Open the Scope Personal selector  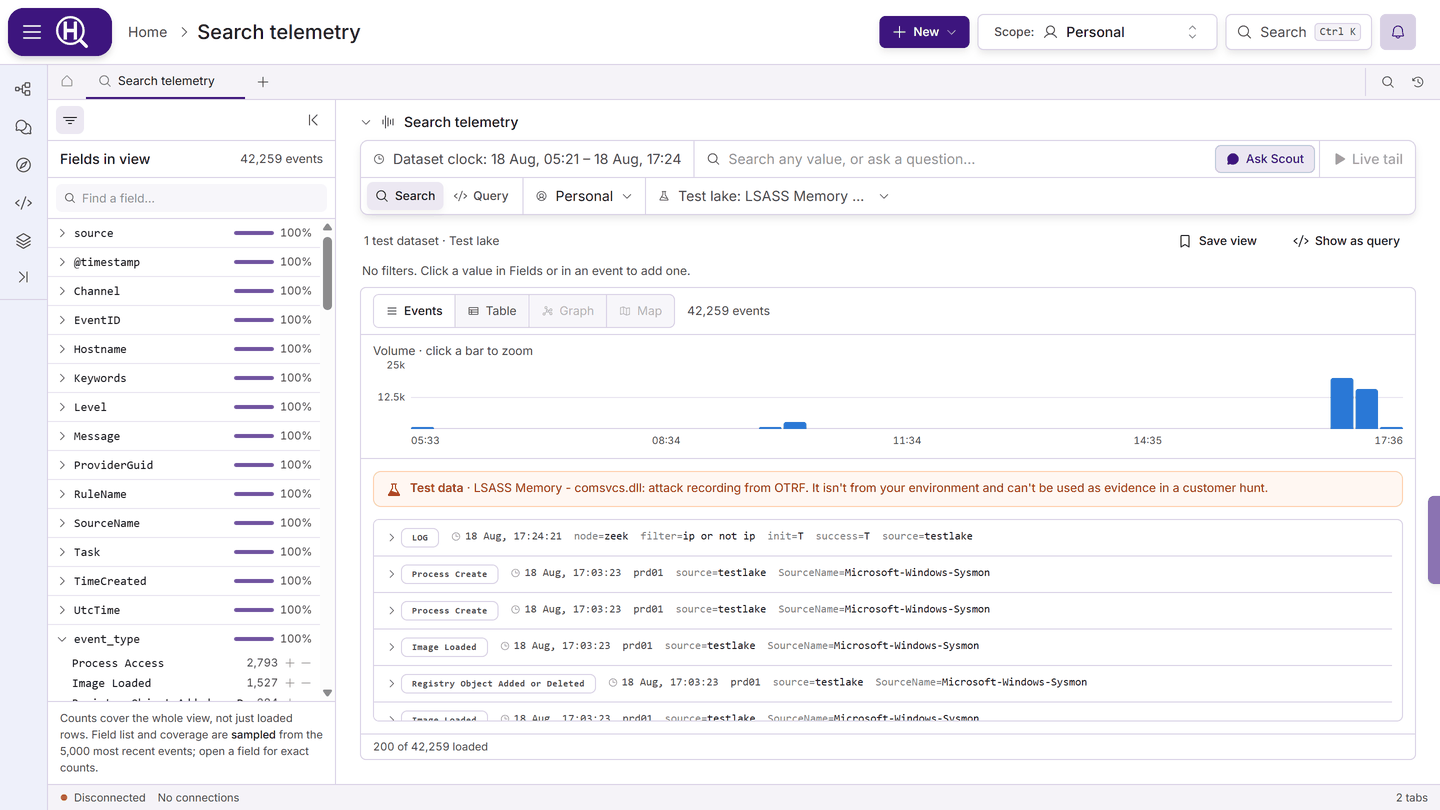(1097, 32)
